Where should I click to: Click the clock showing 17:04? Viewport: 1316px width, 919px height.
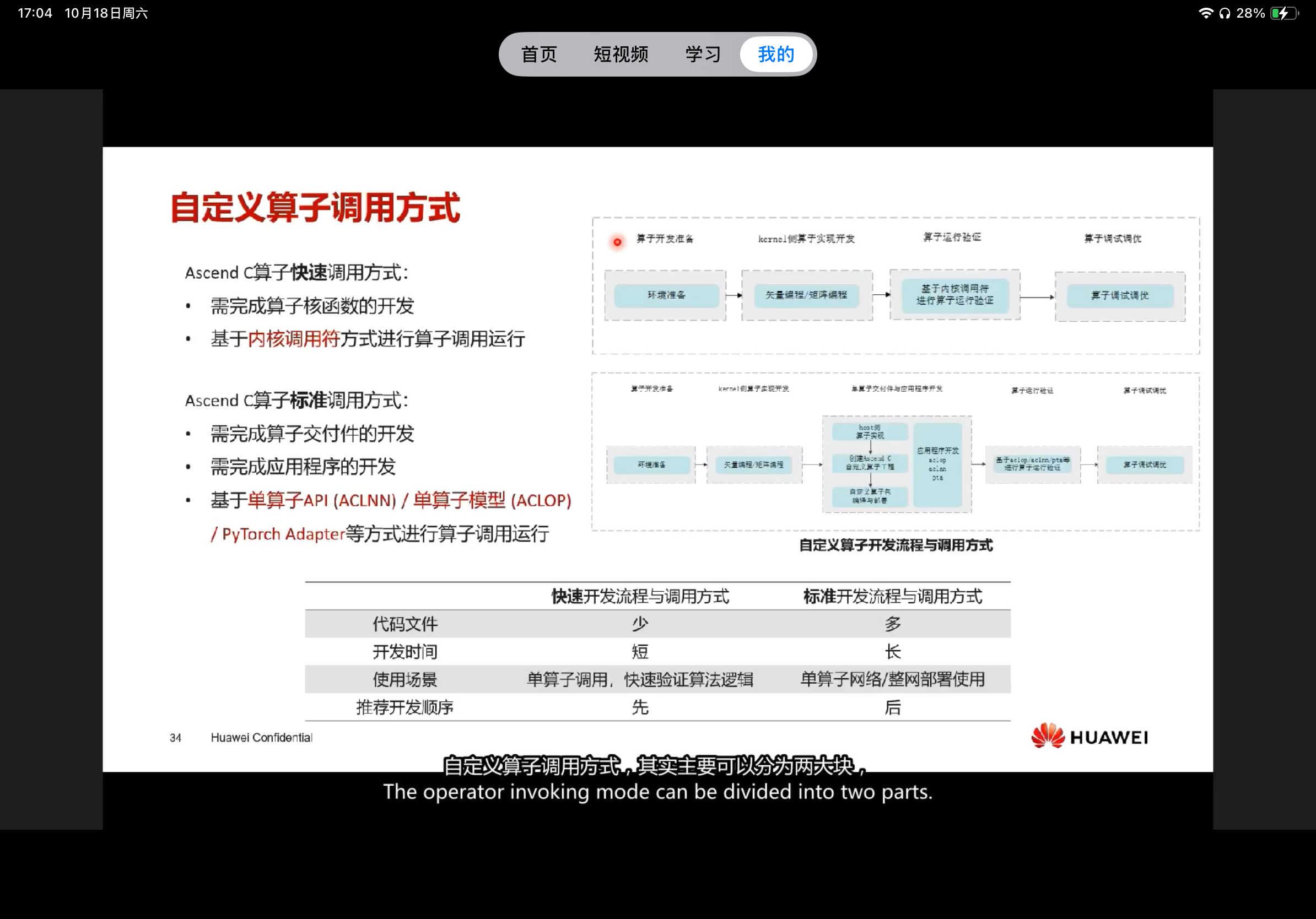click(35, 12)
